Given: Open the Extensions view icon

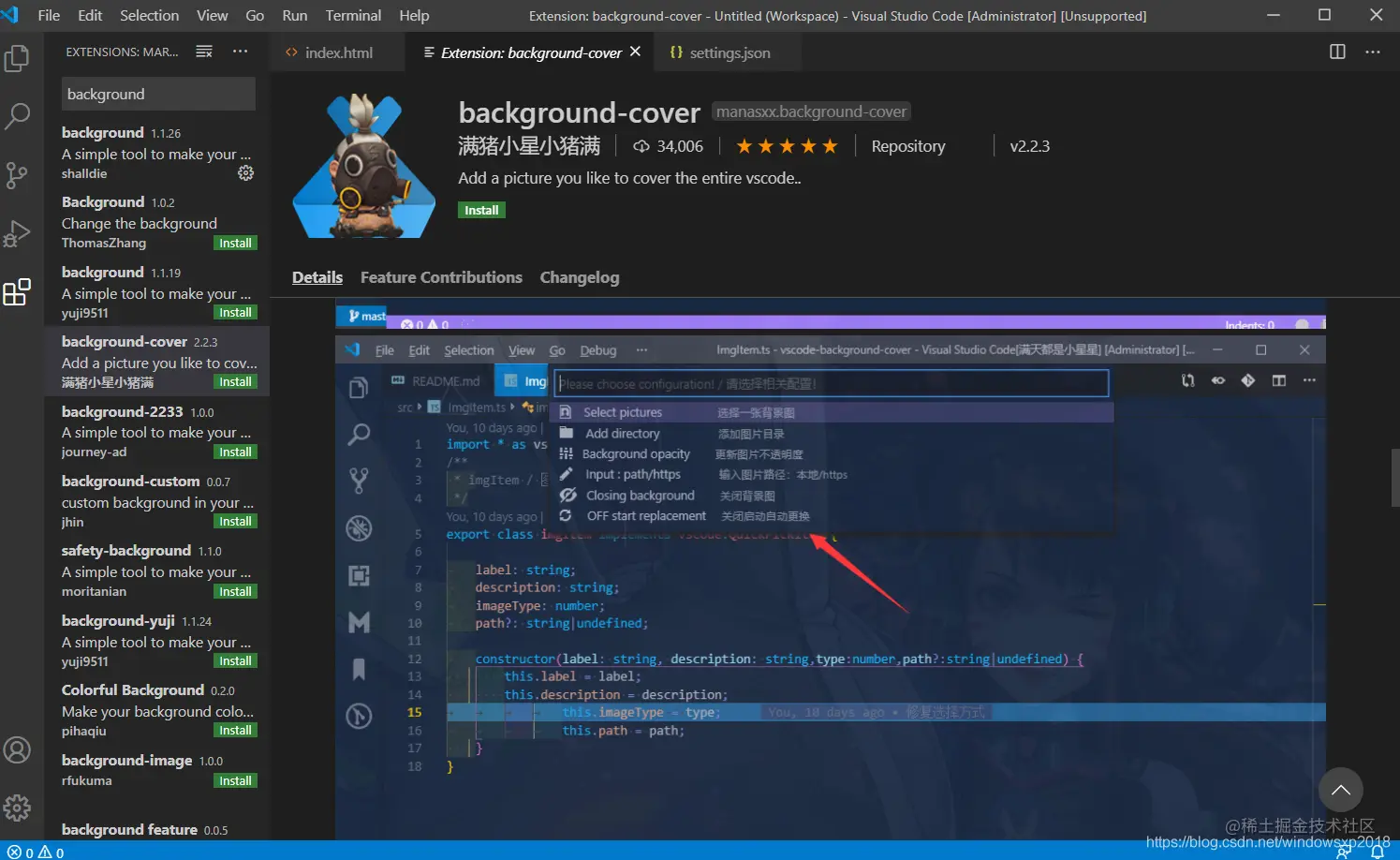Looking at the screenshot, I should coord(17,292).
